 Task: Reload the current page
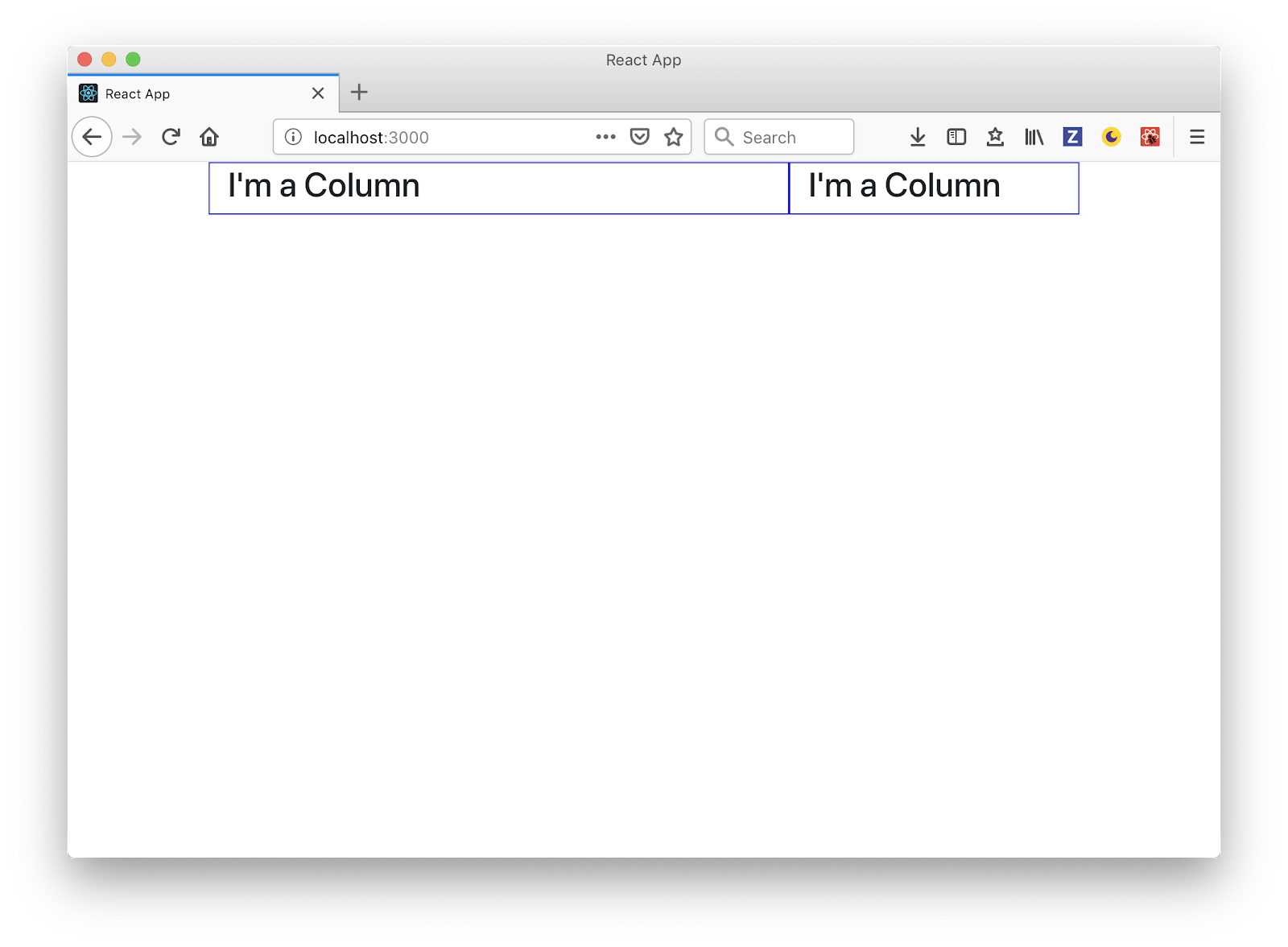(x=171, y=137)
